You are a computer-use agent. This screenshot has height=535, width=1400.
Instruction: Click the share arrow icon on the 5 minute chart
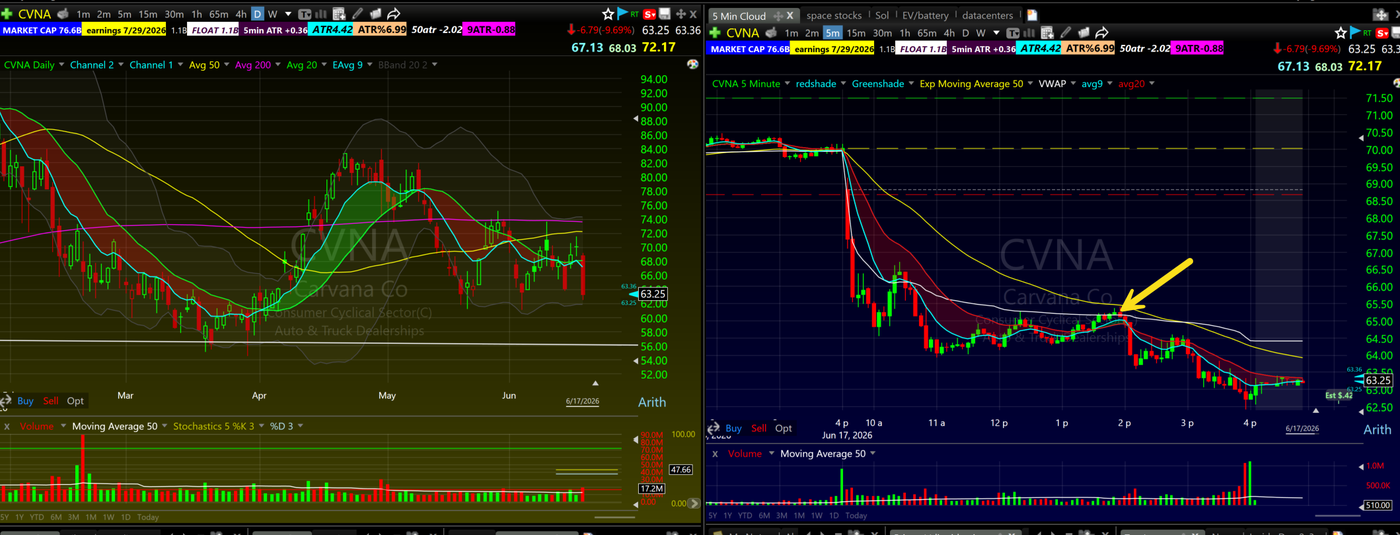[x=1102, y=33]
